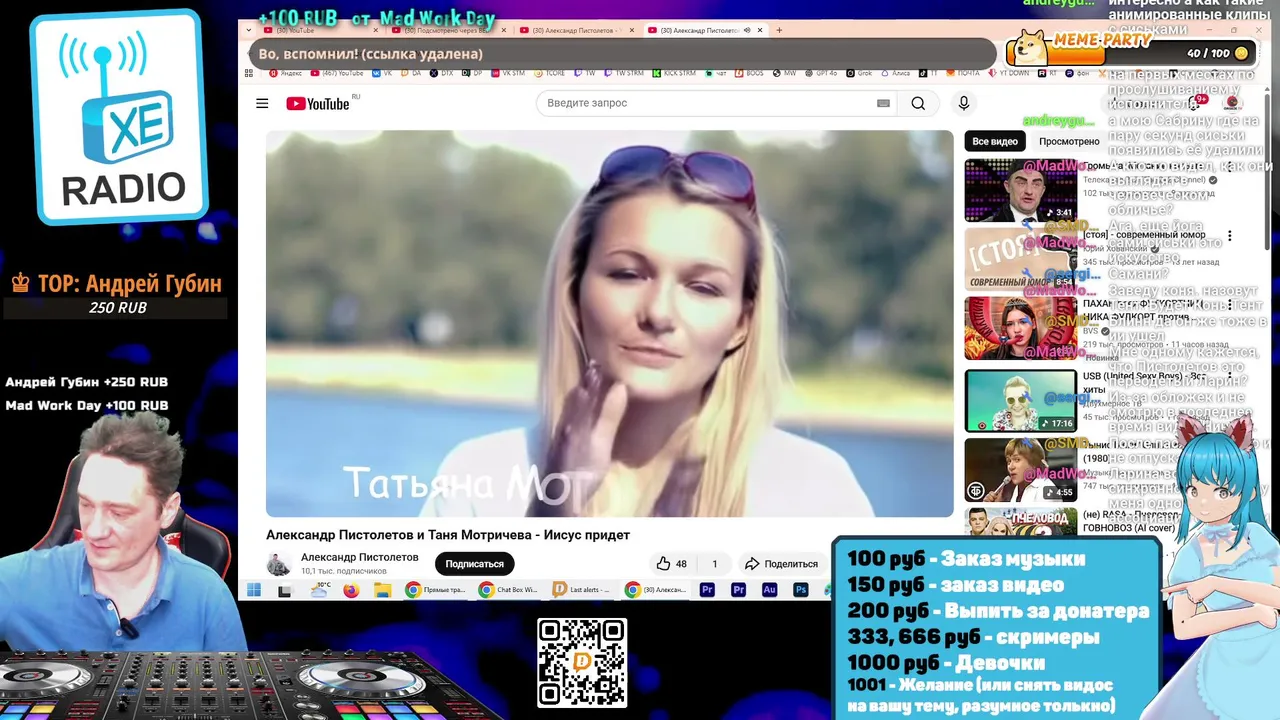Open [стоя] современный юмор thumbnail
1280x720 pixels.
[x=1020, y=259]
